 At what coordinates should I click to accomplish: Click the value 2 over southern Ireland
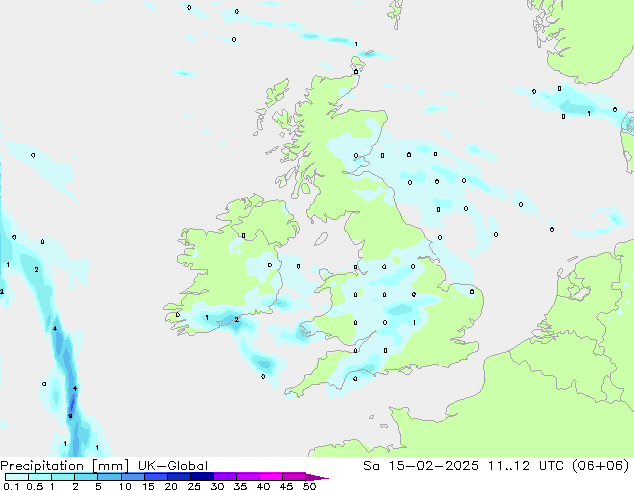click(237, 319)
